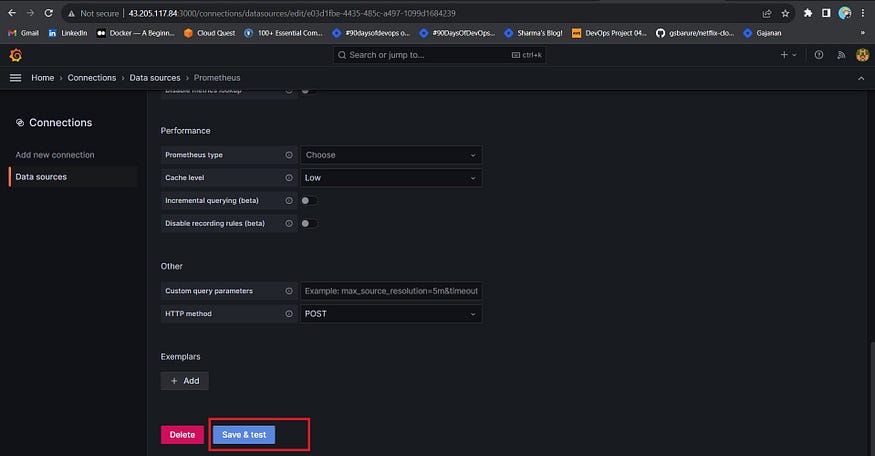Click the Not secure warning icon
Image resolution: width=875 pixels, height=456 pixels.
pos(71,13)
